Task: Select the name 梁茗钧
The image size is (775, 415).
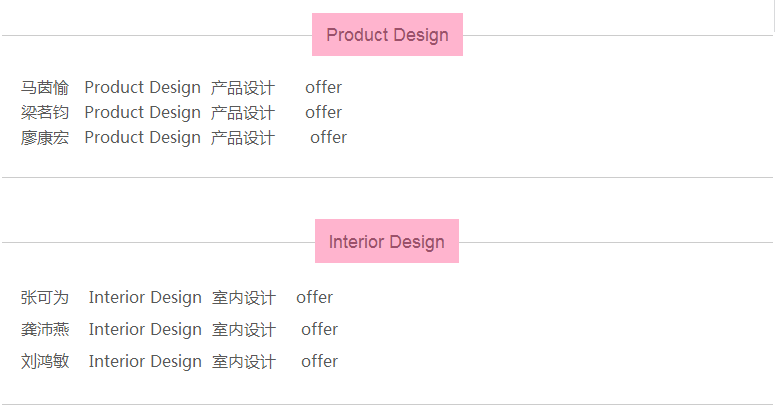Action: (45, 113)
